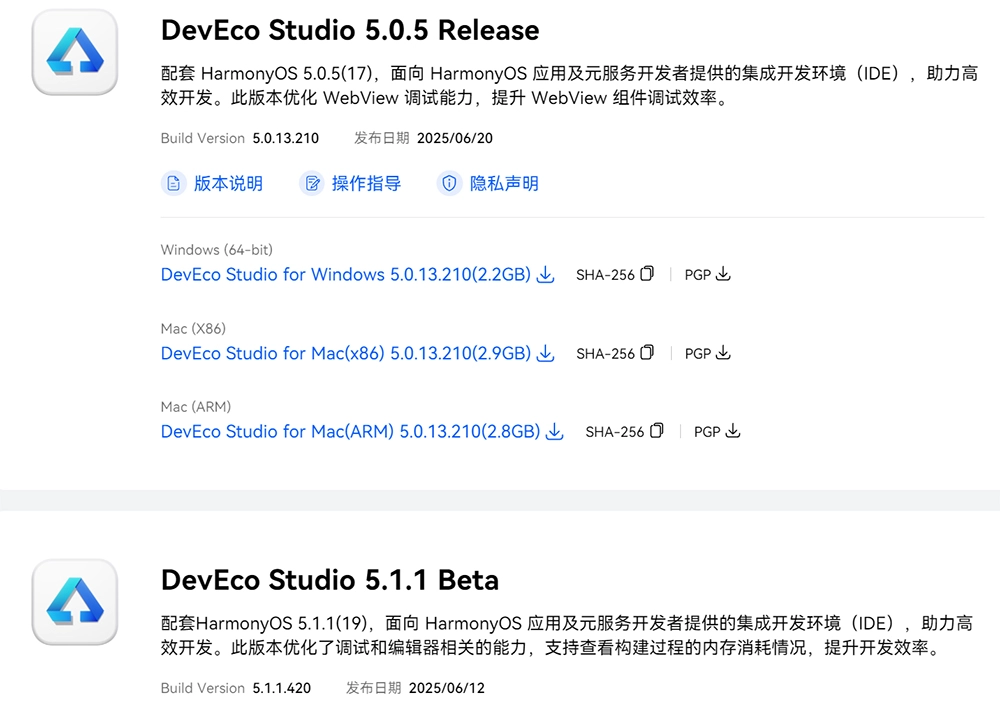1000x716 pixels.
Task: Click SHA-256 label in the Windows row
Action: [x=605, y=275]
